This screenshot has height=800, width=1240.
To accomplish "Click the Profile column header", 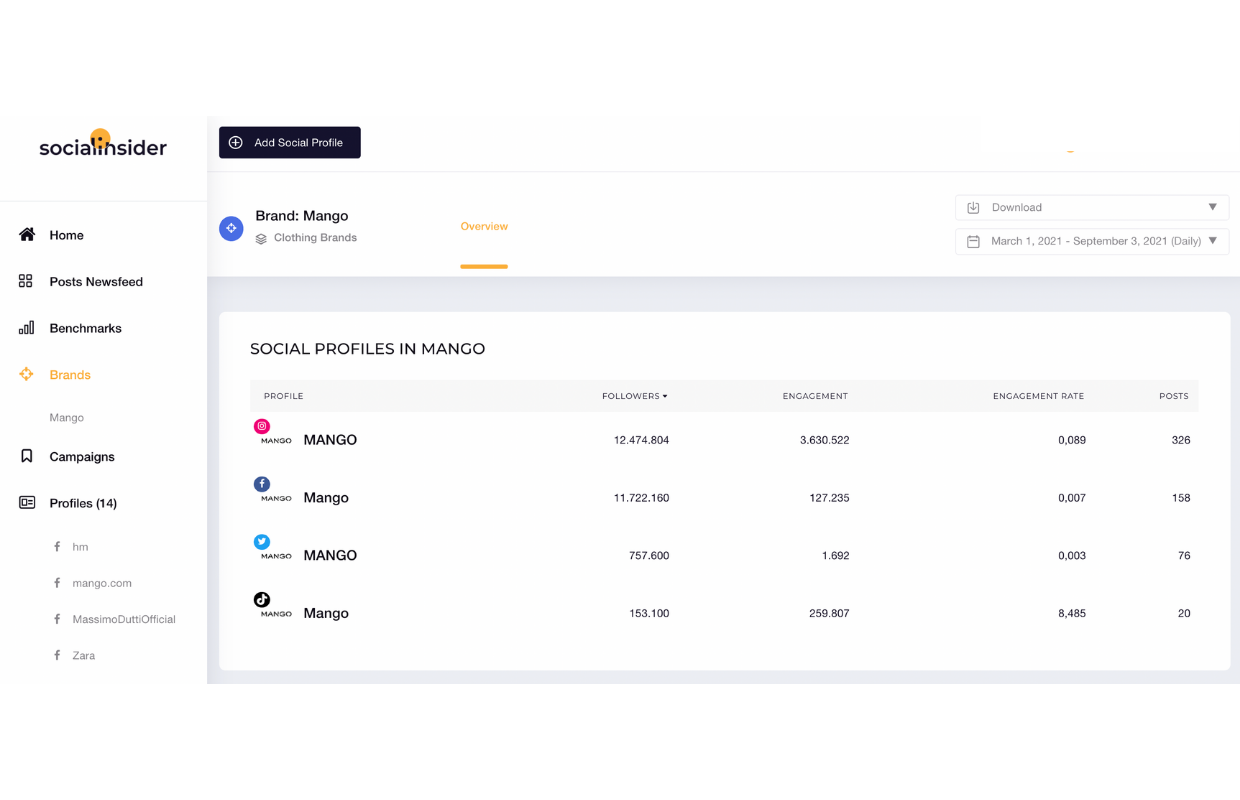I will pyautogui.click(x=283, y=396).
